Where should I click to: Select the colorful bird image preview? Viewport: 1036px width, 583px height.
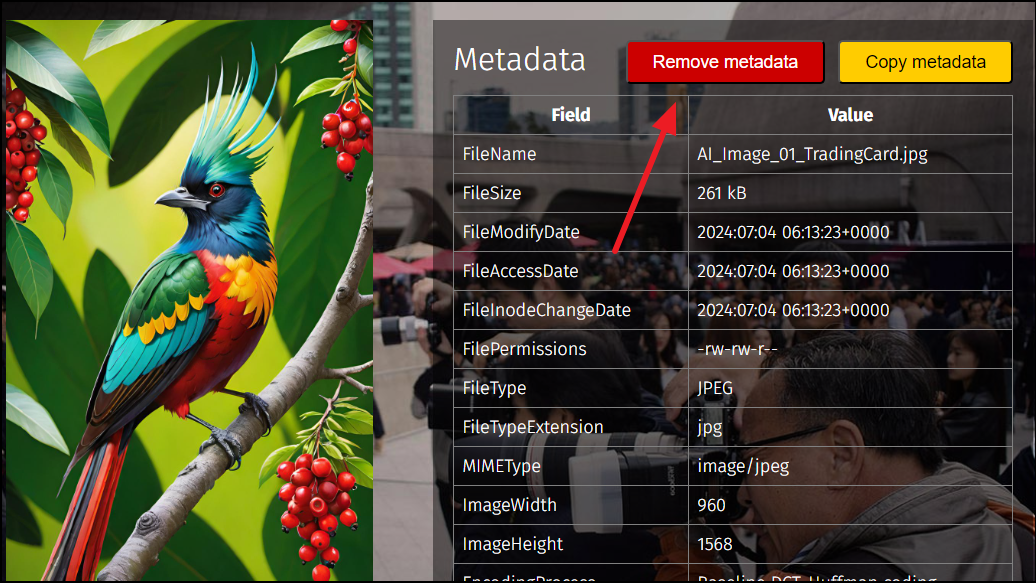[x=190, y=301]
